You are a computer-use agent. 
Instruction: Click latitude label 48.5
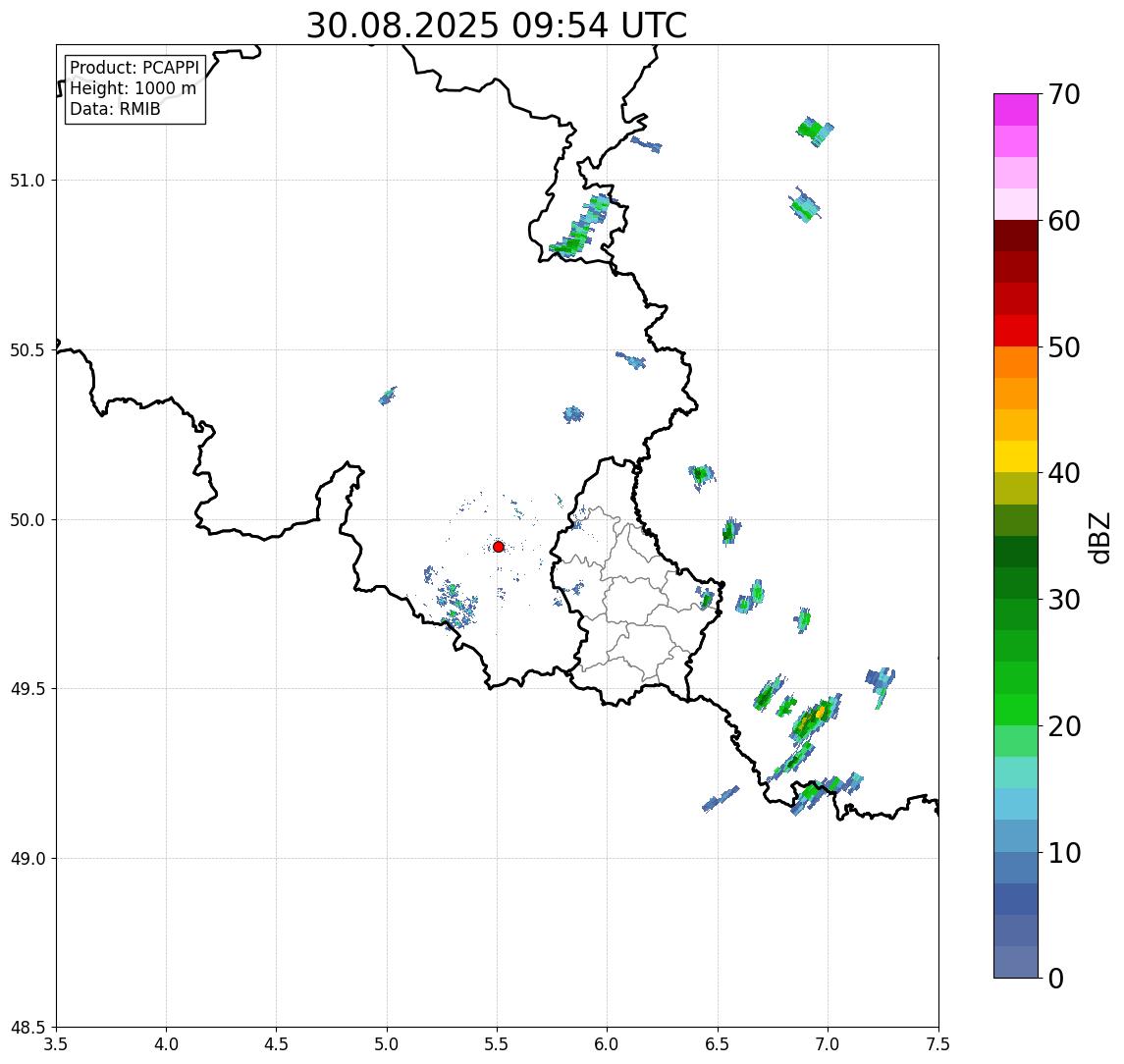(x=27, y=1028)
